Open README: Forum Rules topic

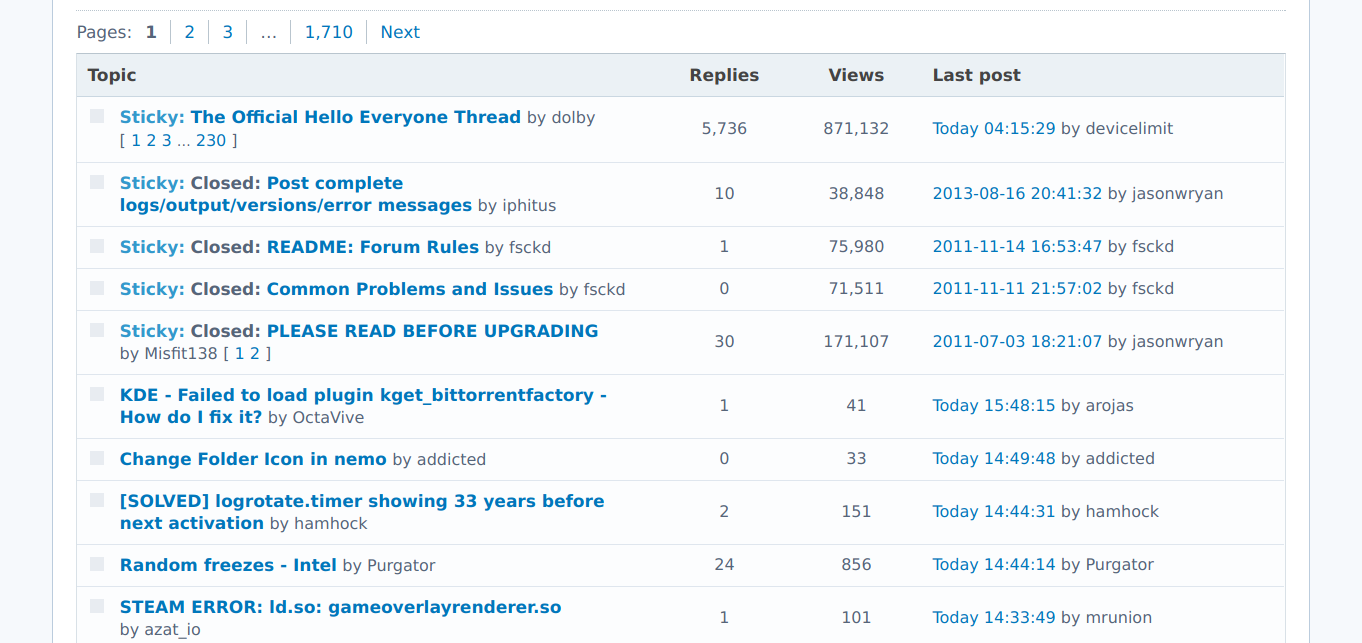[x=372, y=247]
